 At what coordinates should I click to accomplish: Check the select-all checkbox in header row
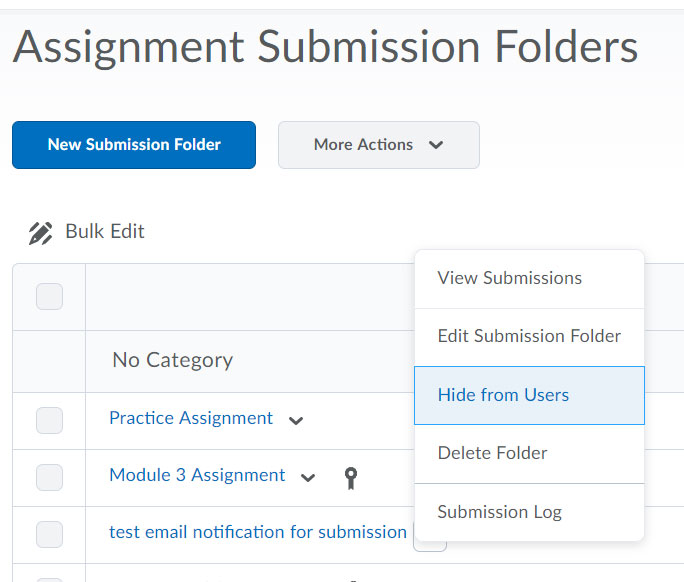(49, 296)
